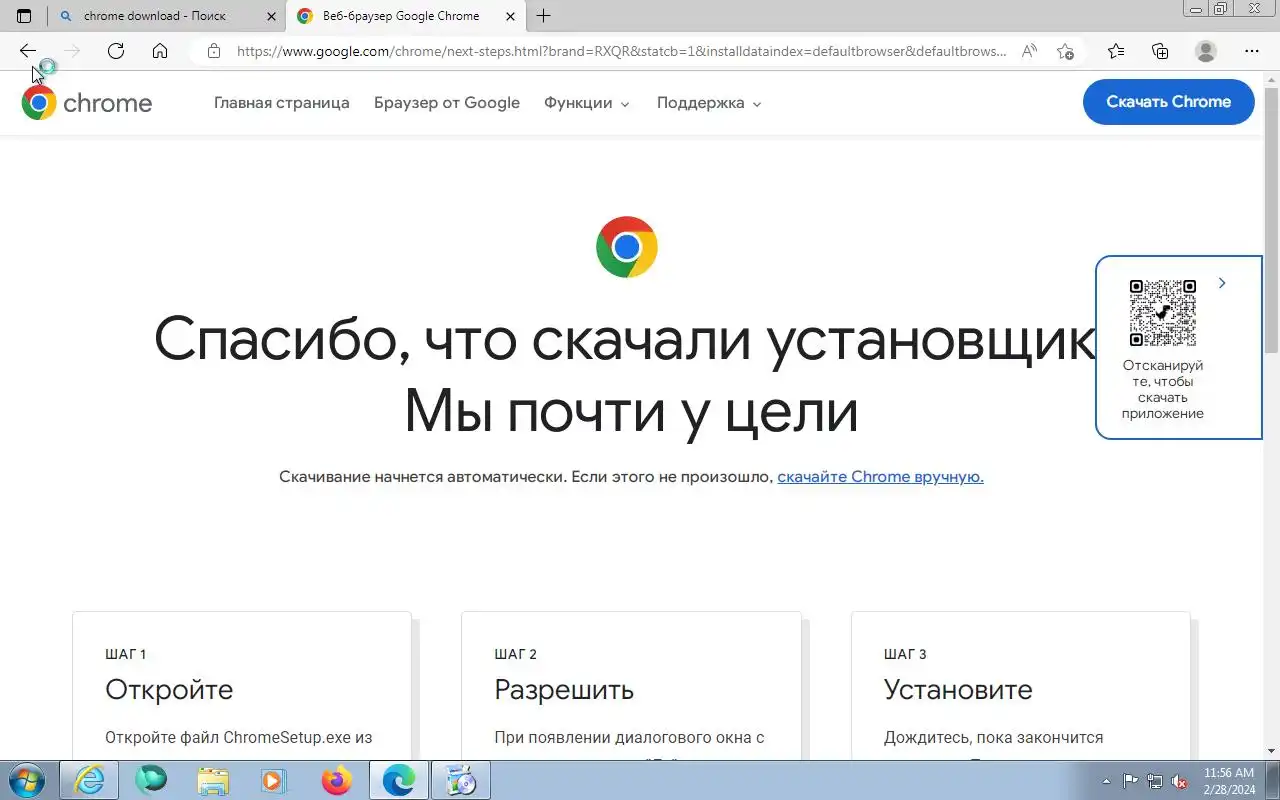Open the clock showing 11:56 AM

click(x=1229, y=781)
